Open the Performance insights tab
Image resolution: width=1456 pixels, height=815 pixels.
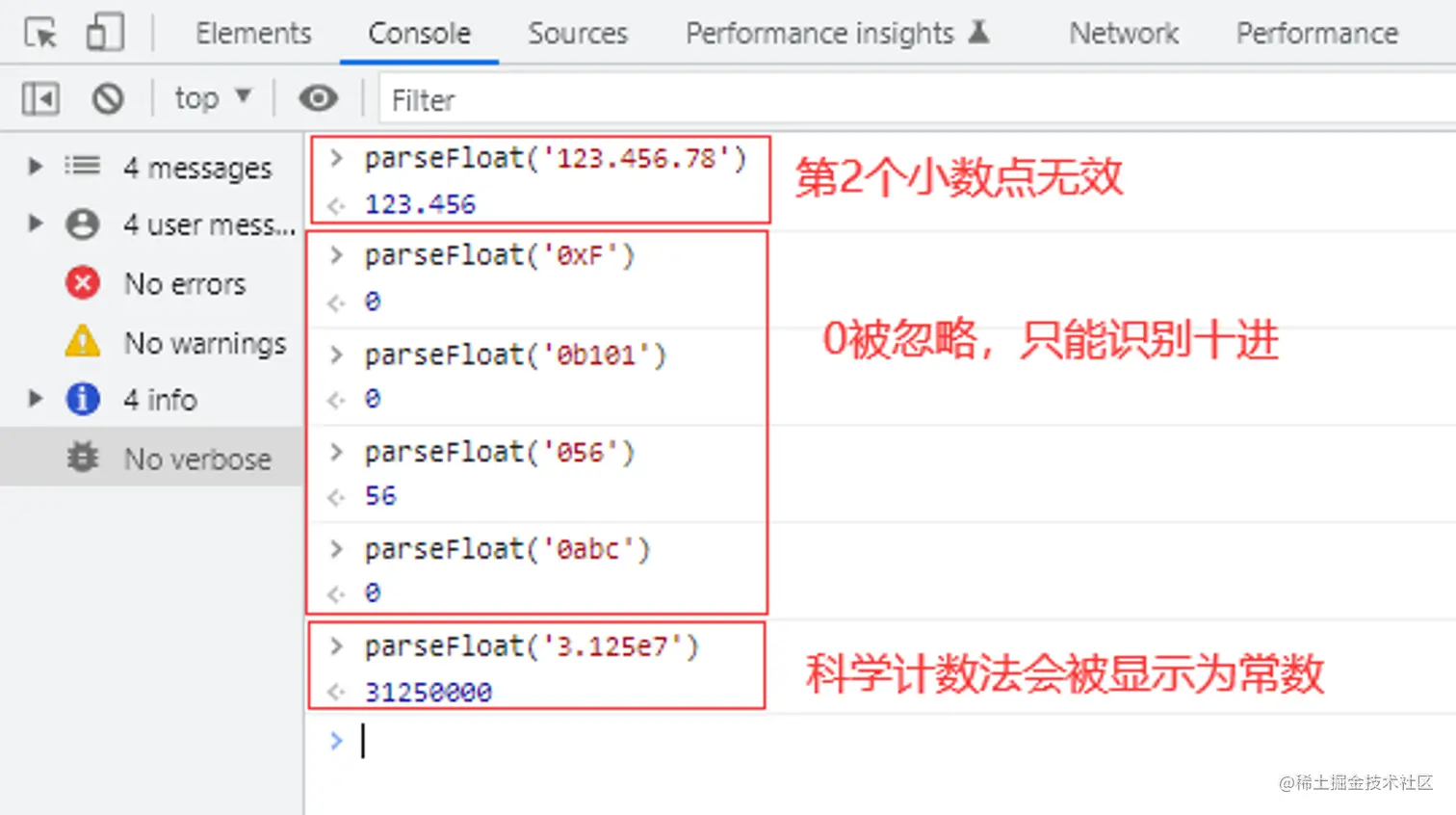pos(819,34)
